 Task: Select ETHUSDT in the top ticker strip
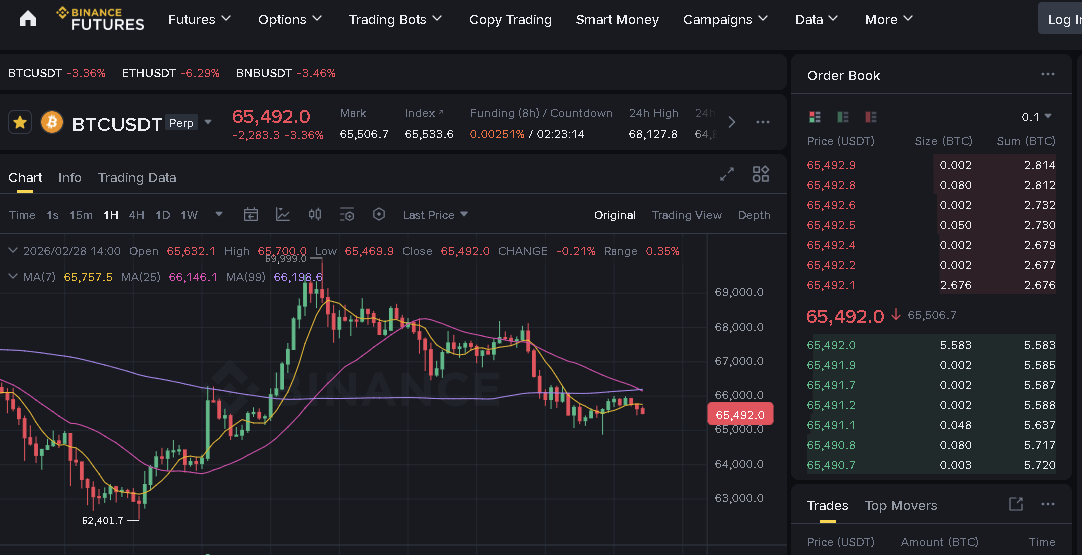(x=170, y=72)
